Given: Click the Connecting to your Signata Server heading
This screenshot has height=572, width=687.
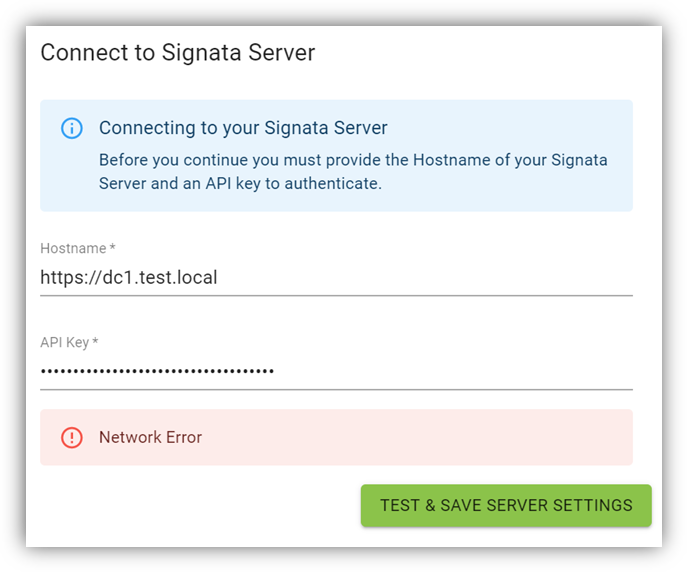Looking at the screenshot, I should [x=243, y=128].
